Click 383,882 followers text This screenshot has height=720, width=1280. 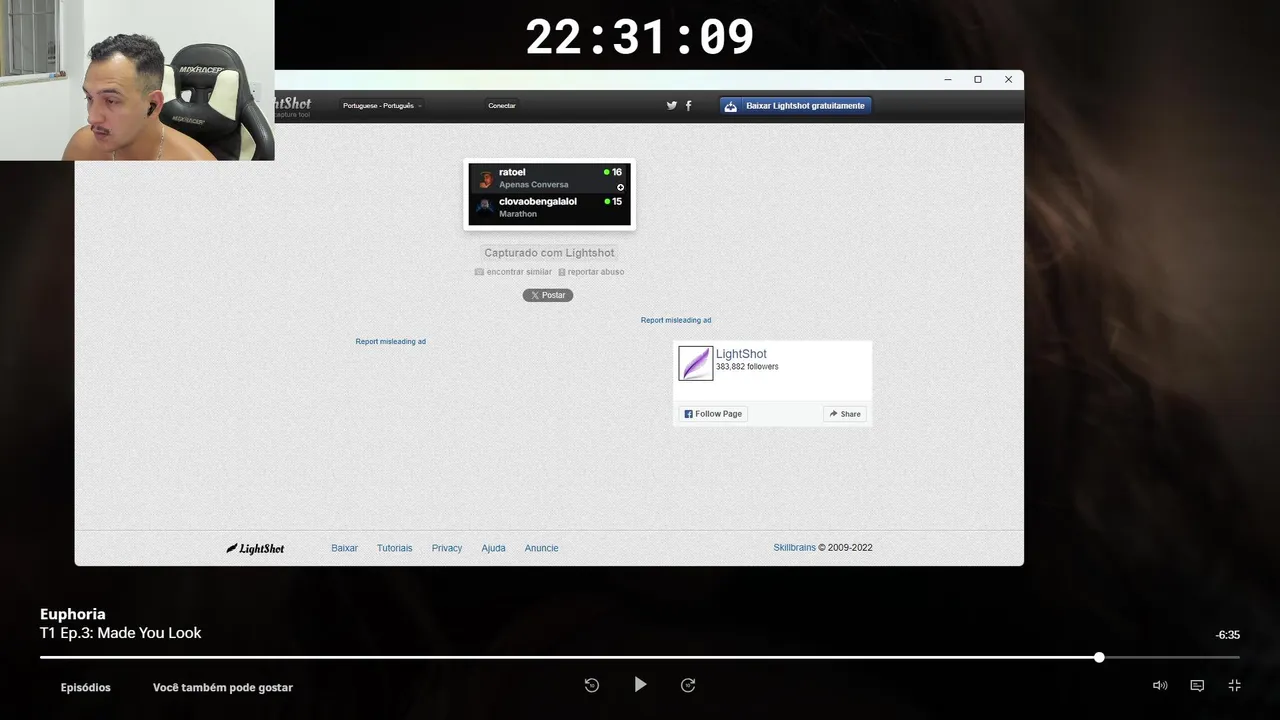tap(747, 367)
